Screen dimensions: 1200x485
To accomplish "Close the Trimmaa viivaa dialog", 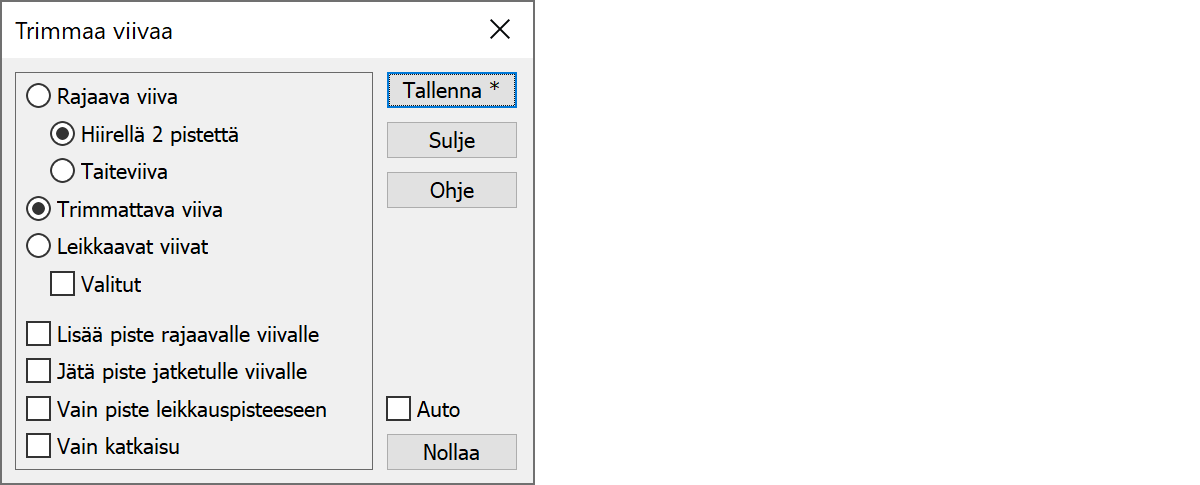I will (500, 30).
